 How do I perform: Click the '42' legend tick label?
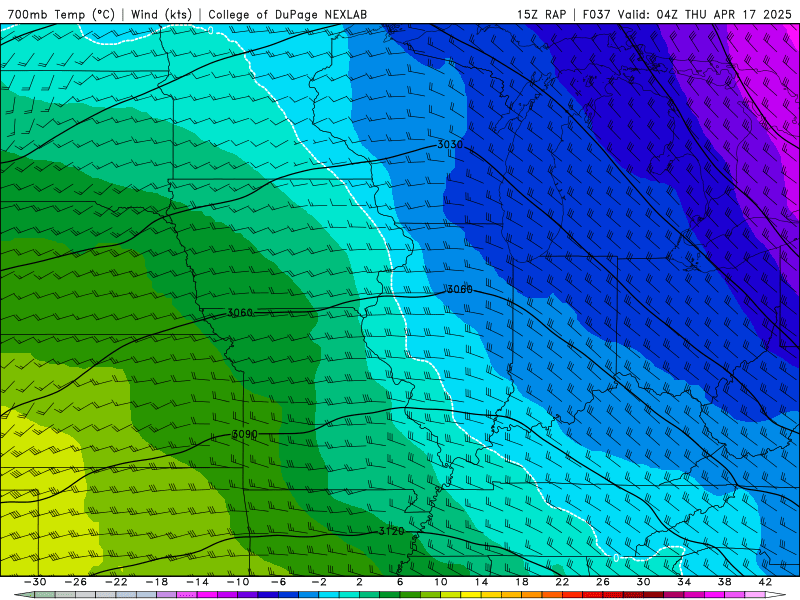765,582
